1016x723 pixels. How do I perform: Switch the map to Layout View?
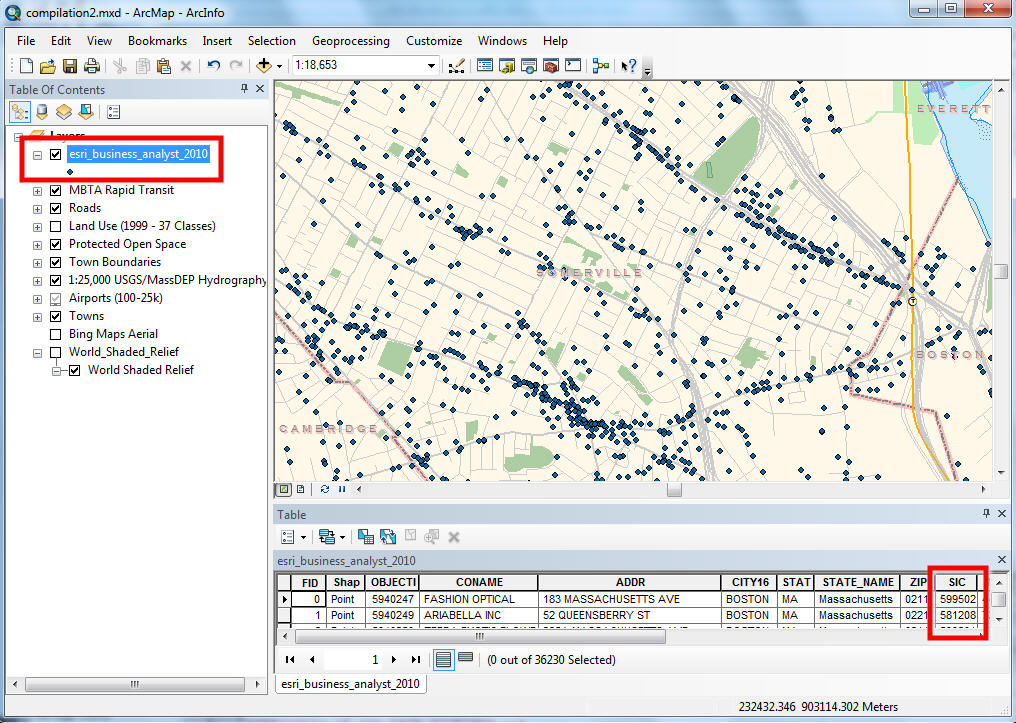pyautogui.click(x=301, y=489)
